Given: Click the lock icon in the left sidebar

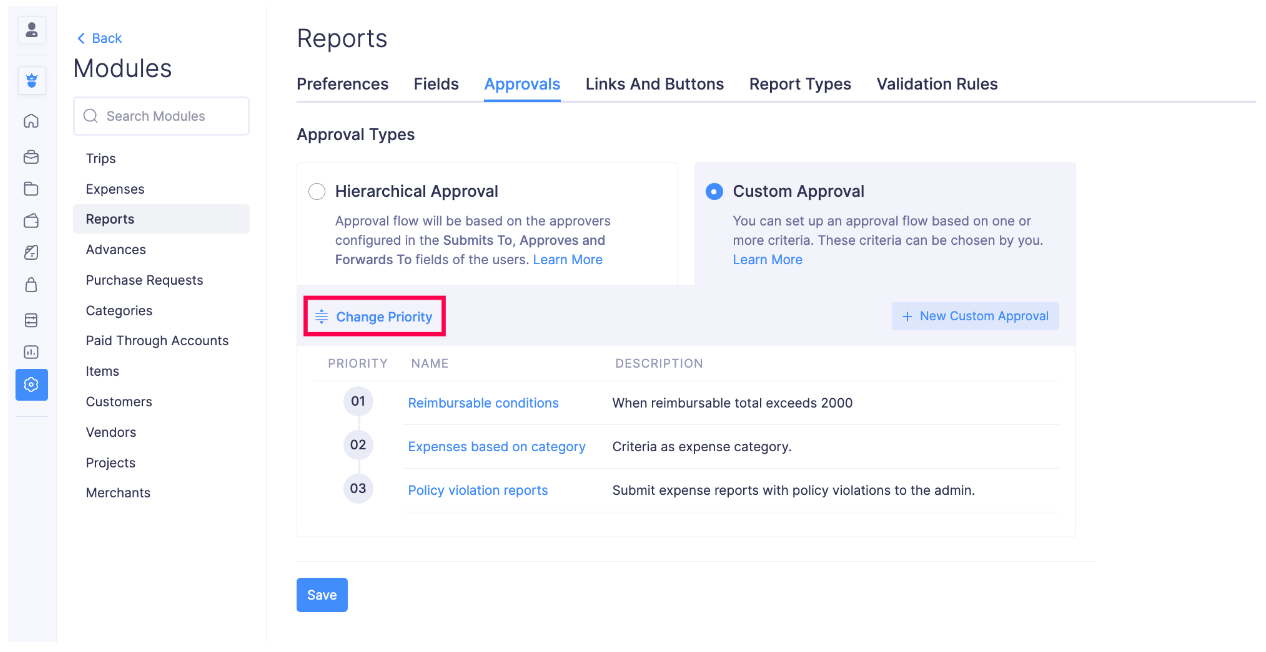Looking at the screenshot, I should pyautogui.click(x=31, y=285).
